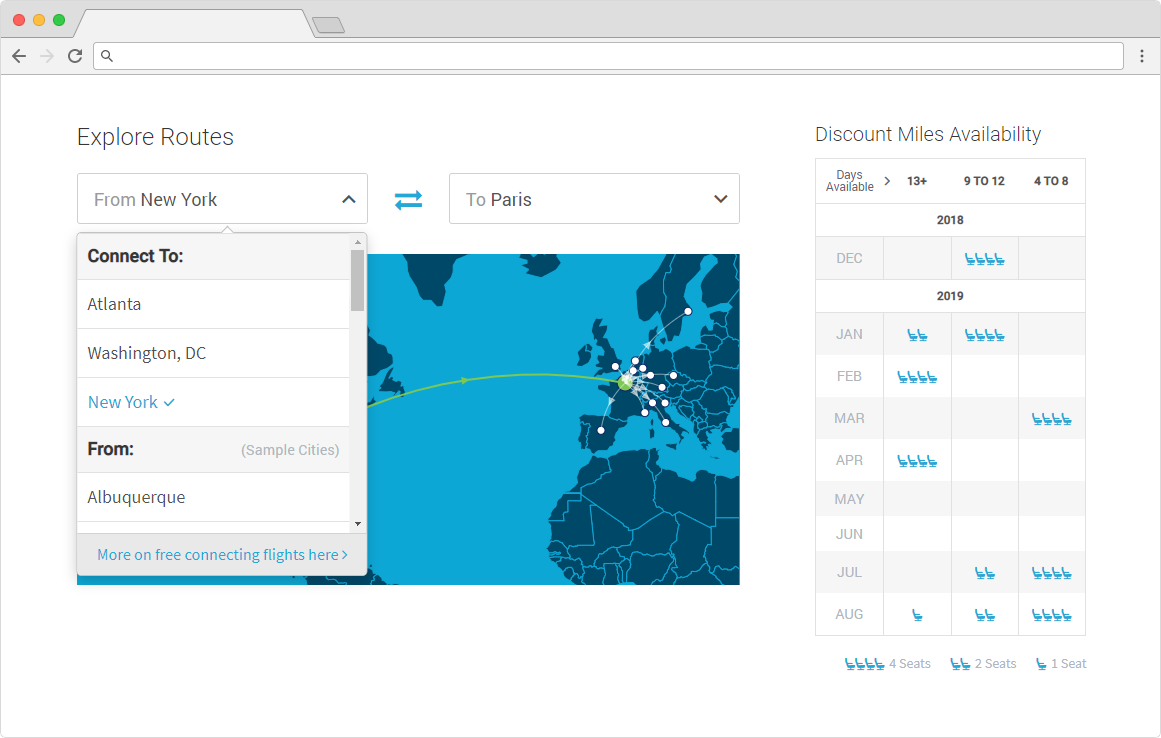1161x738 pixels.
Task: Select the four-seat icon in MAR 4 TO 8 column
Action: (1051, 418)
